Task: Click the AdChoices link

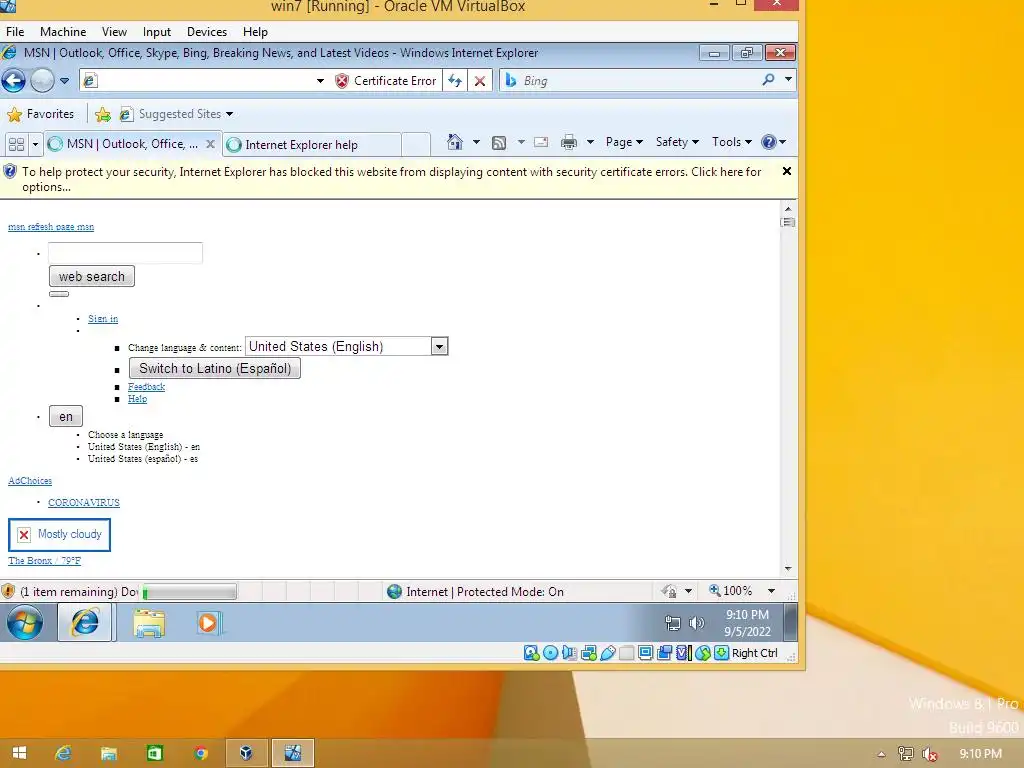Action: pyautogui.click(x=30, y=481)
